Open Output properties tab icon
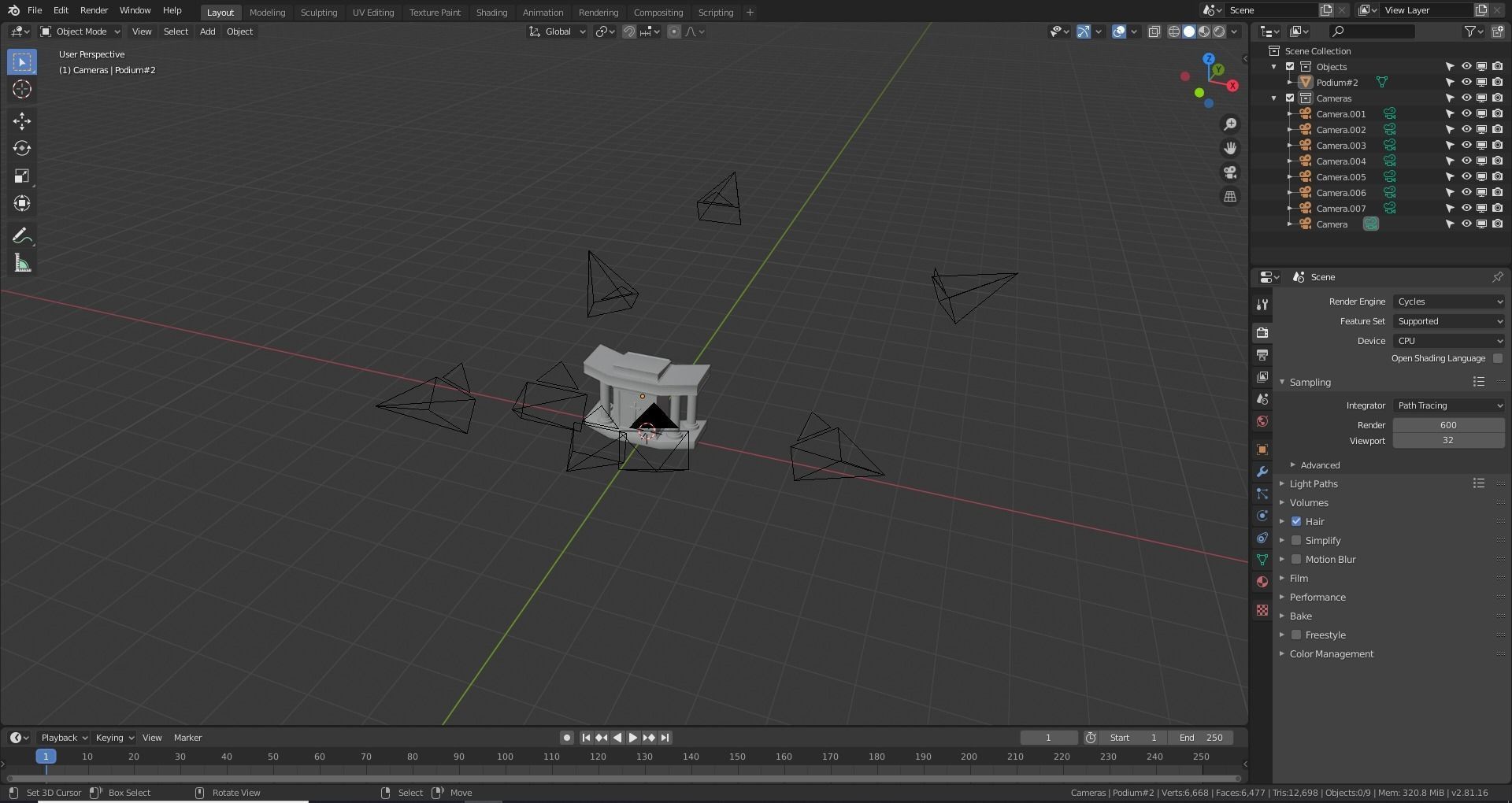Viewport: 1512px width, 803px height. (x=1262, y=355)
